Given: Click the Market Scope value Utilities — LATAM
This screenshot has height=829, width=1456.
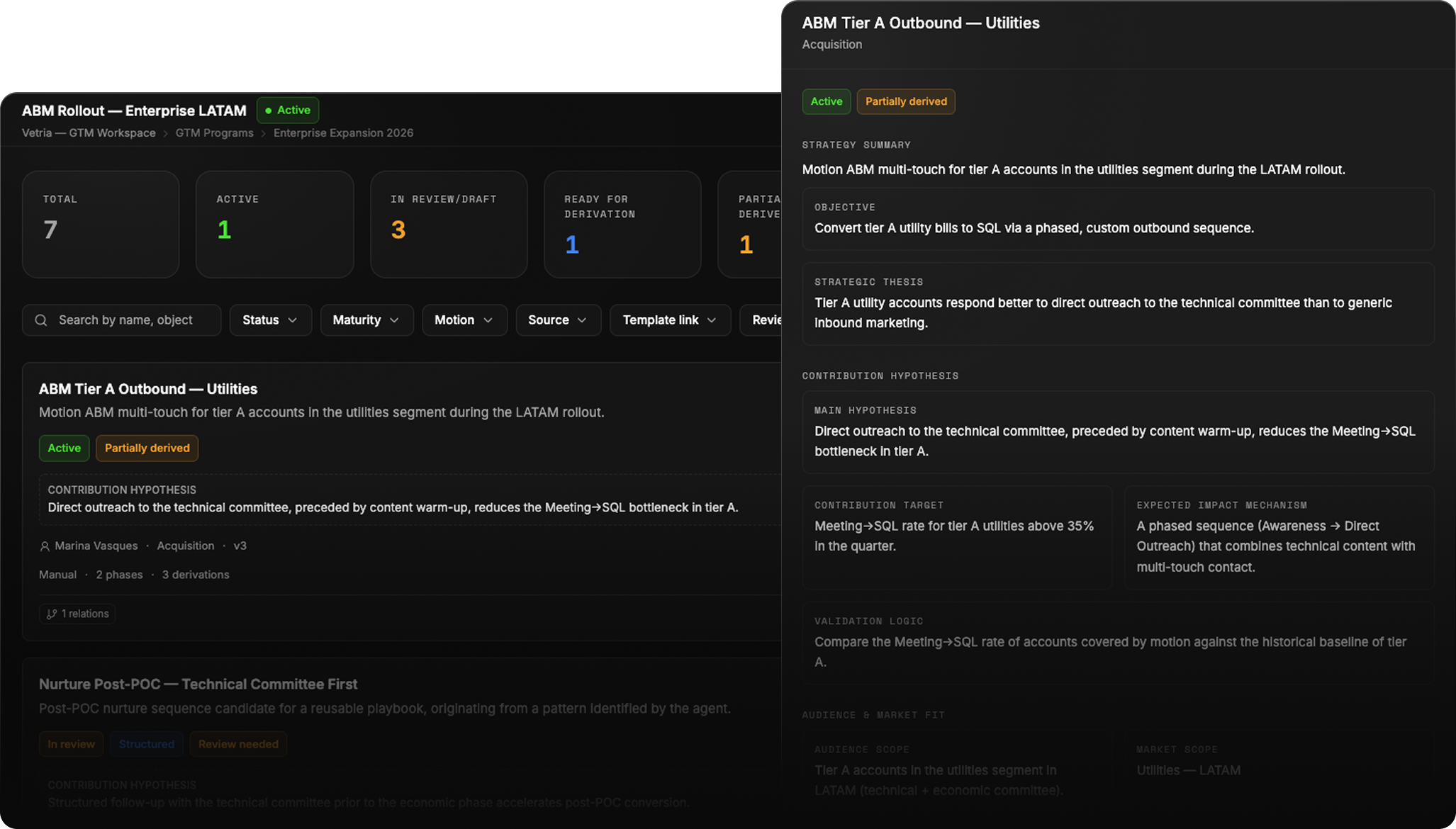Looking at the screenshot, I should (1189, 771).
